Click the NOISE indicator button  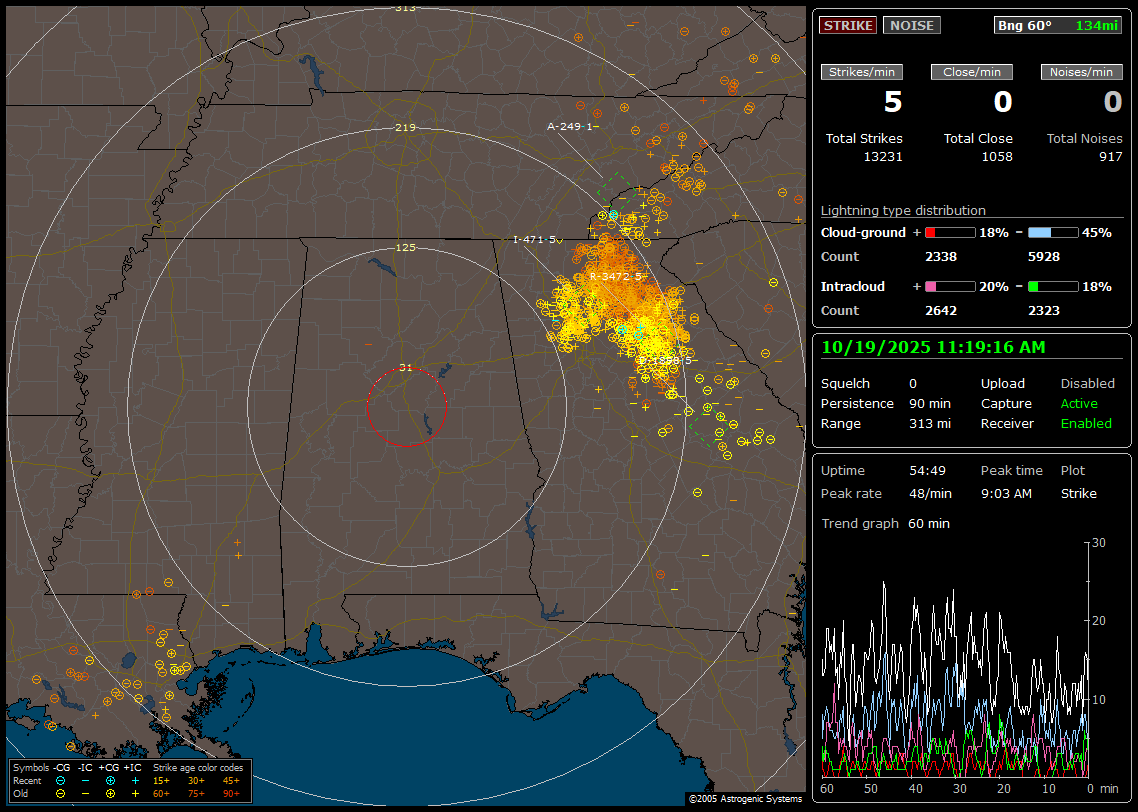(x=911, y=26)
